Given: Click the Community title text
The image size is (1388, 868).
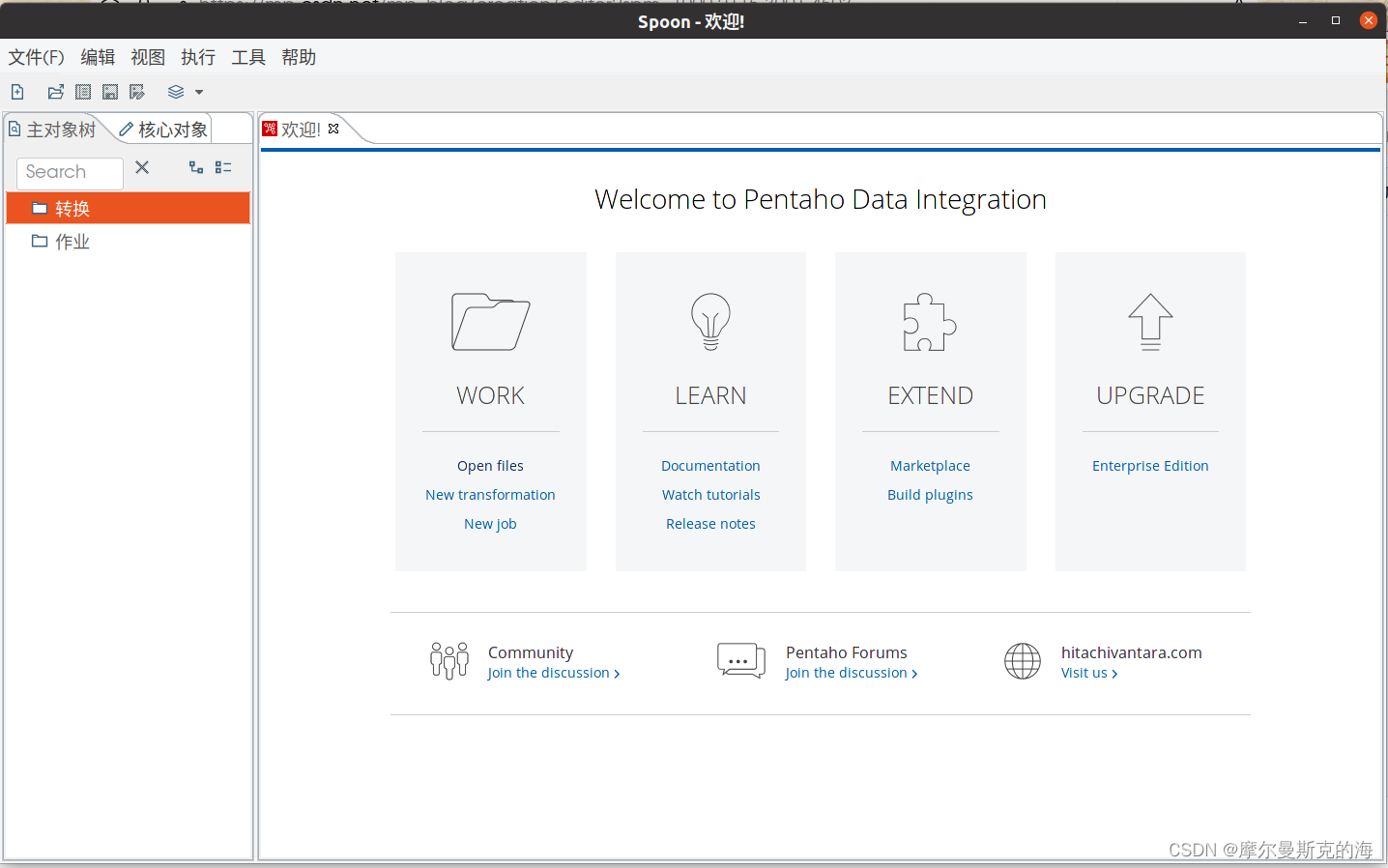Looking at the screenshot, I should point(531,652).
